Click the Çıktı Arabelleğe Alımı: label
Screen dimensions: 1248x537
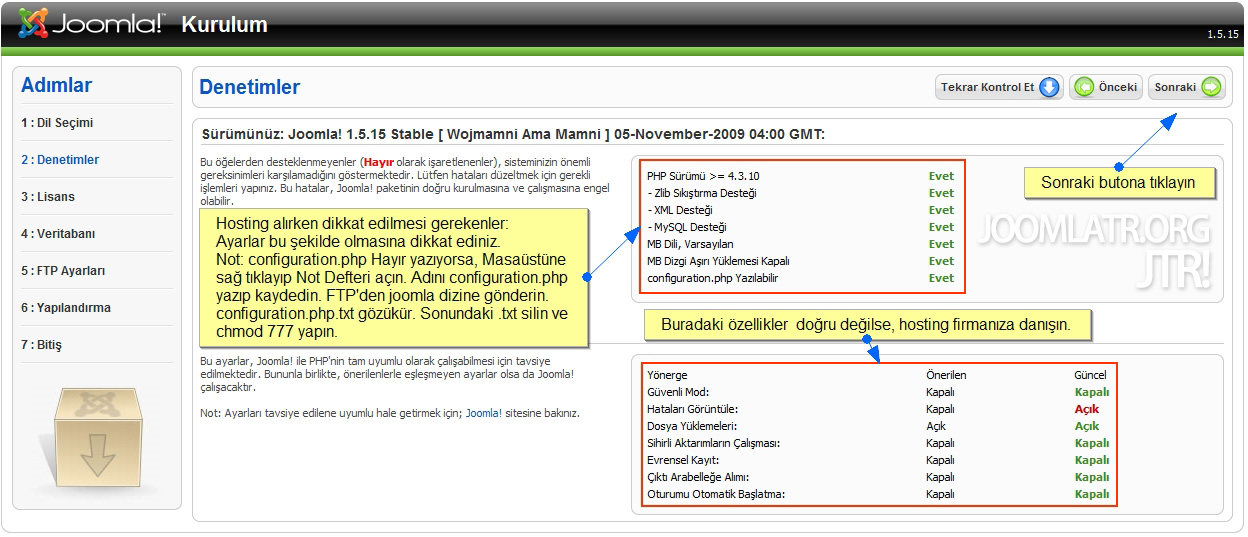[698, 477]
